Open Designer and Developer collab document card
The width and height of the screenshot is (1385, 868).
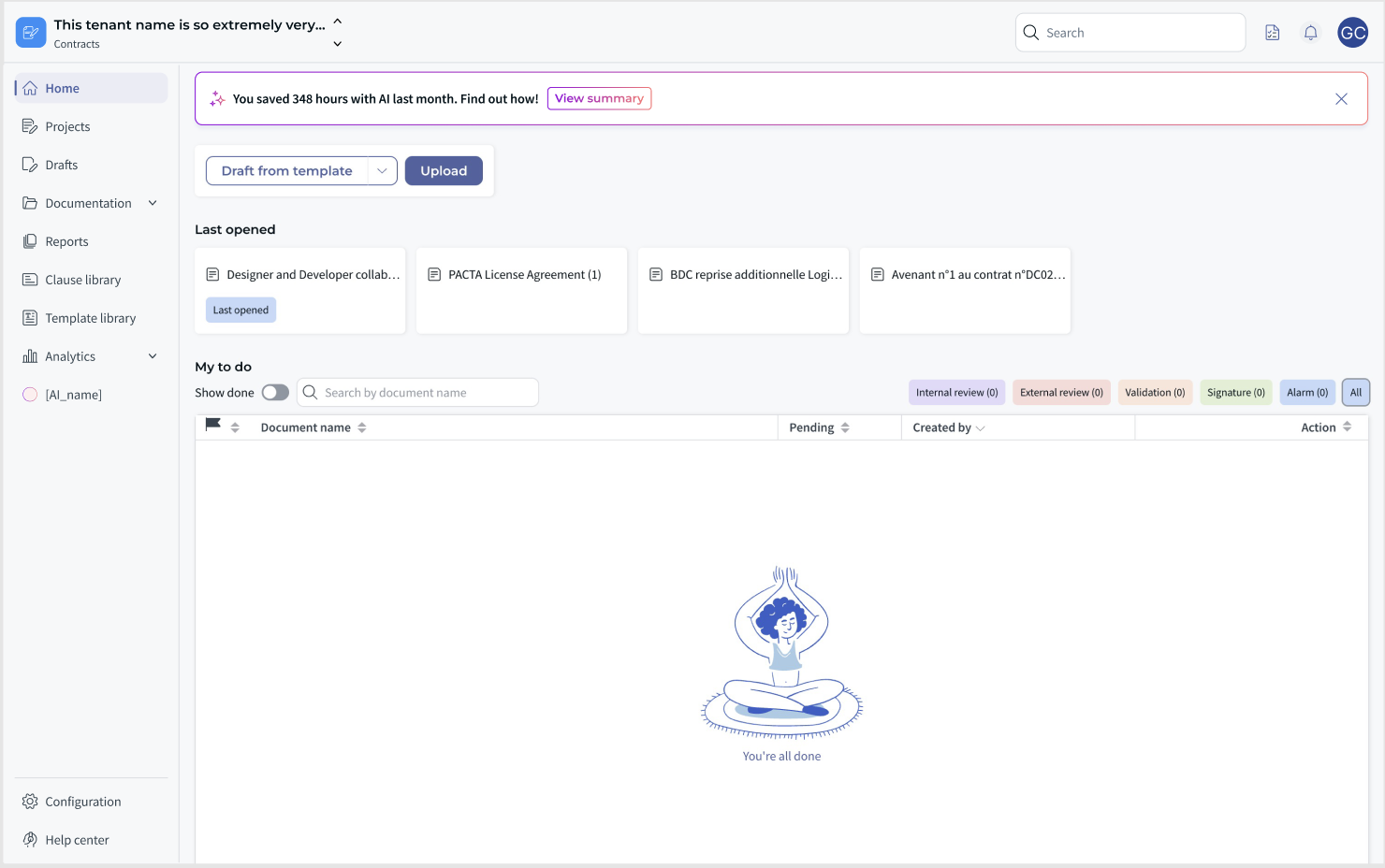[299, 291]
